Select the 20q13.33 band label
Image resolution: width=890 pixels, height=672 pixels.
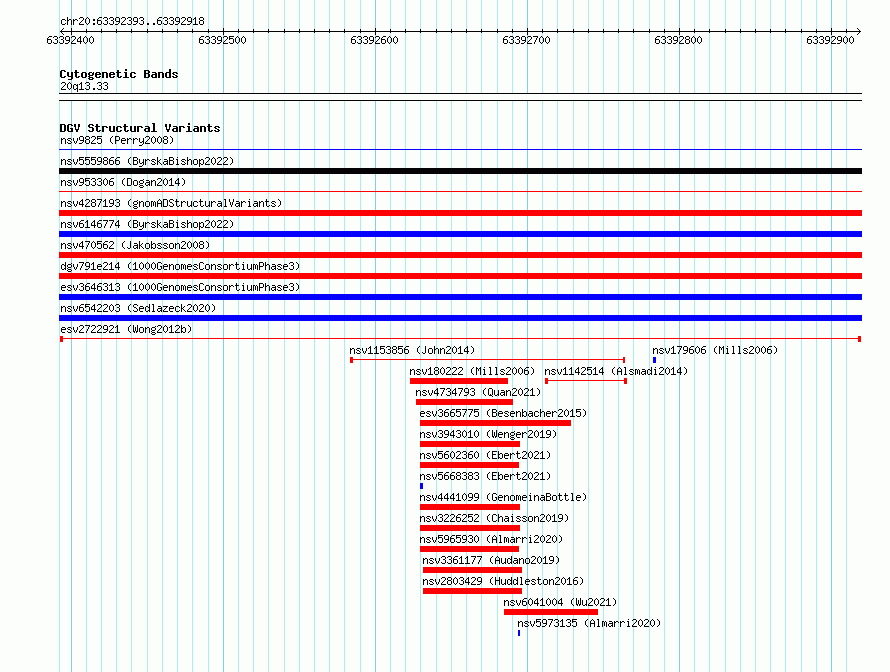point(84,86)
